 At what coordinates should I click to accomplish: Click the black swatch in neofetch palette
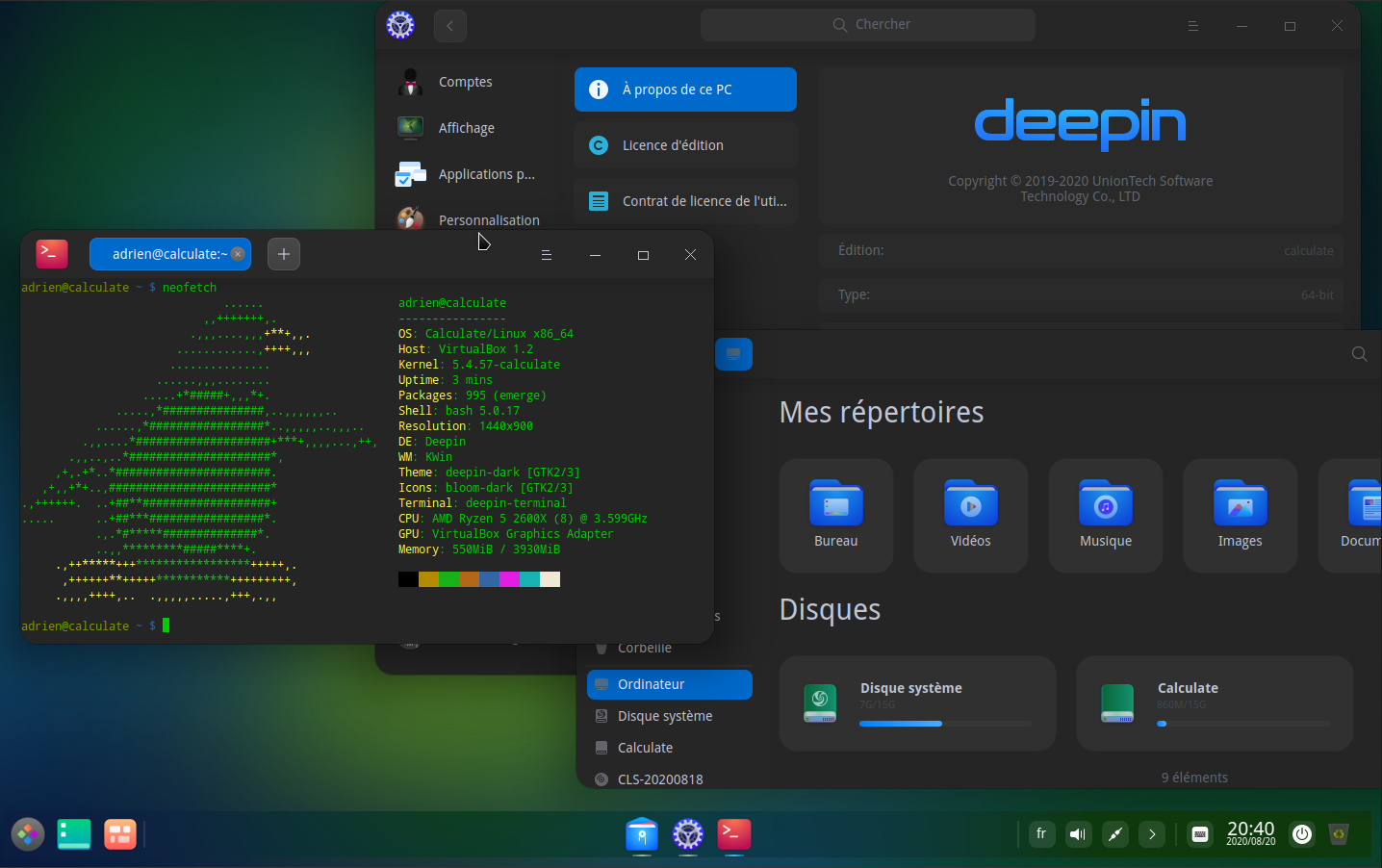(x=408, y=579)
